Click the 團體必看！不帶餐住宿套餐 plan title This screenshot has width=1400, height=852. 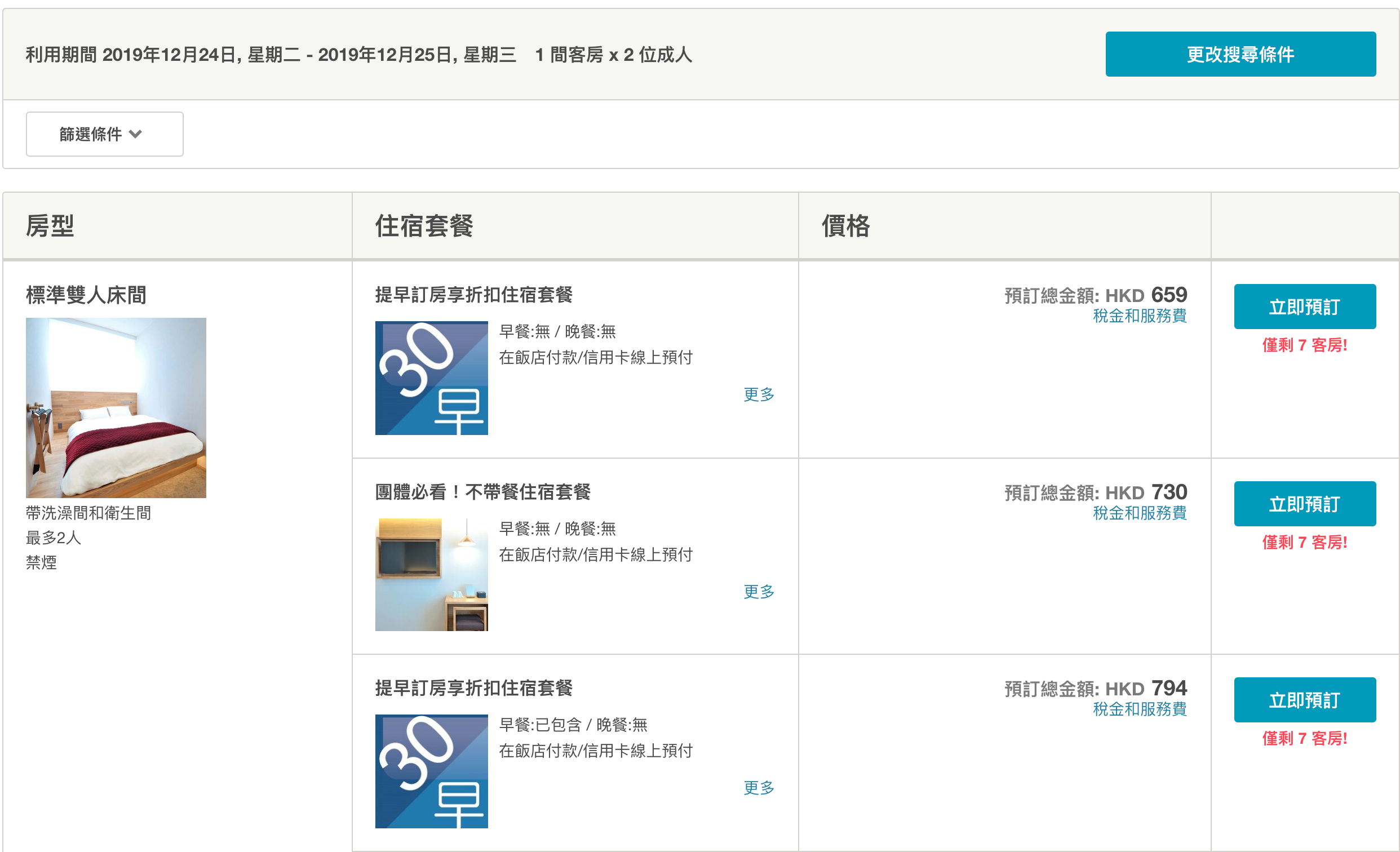pyautogui.click(x=482, y=492)
